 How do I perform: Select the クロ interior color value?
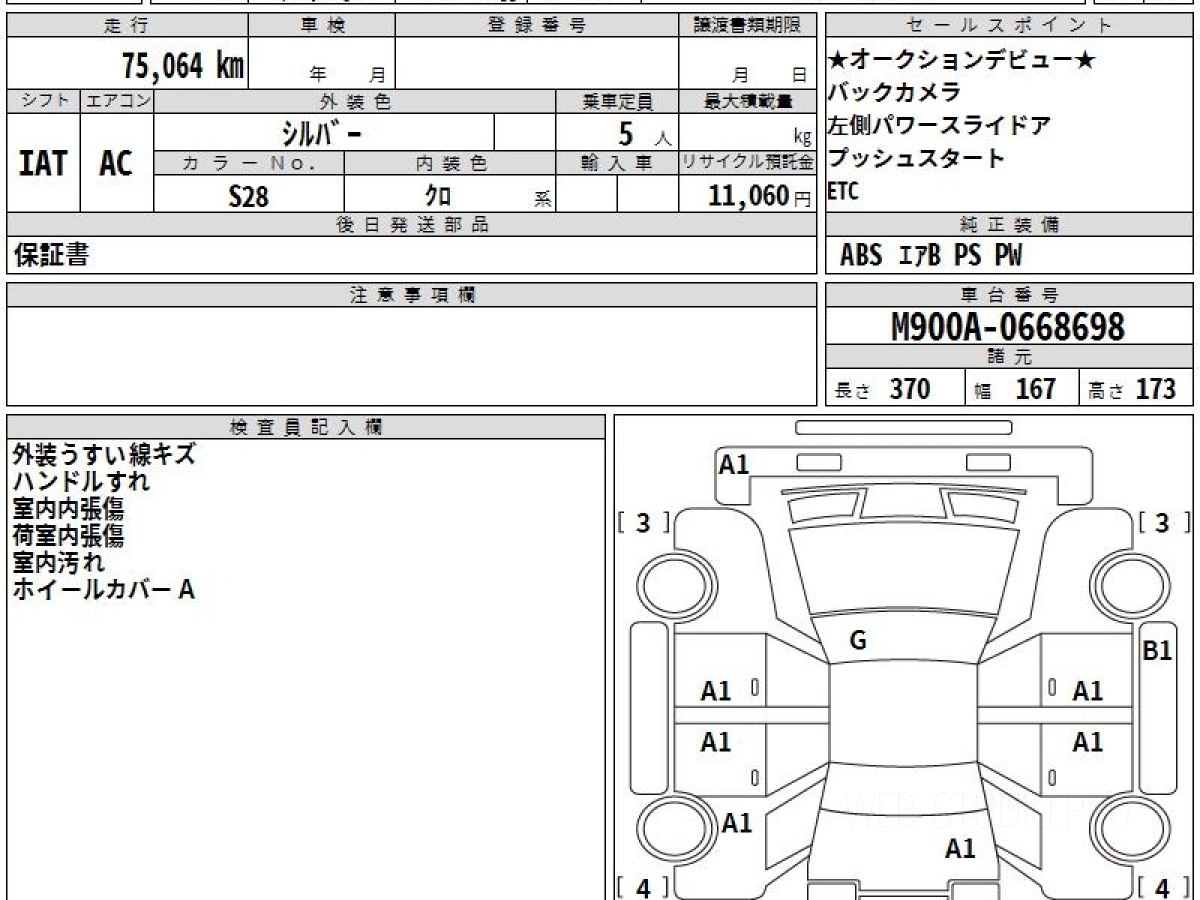[x=438, y=196]
